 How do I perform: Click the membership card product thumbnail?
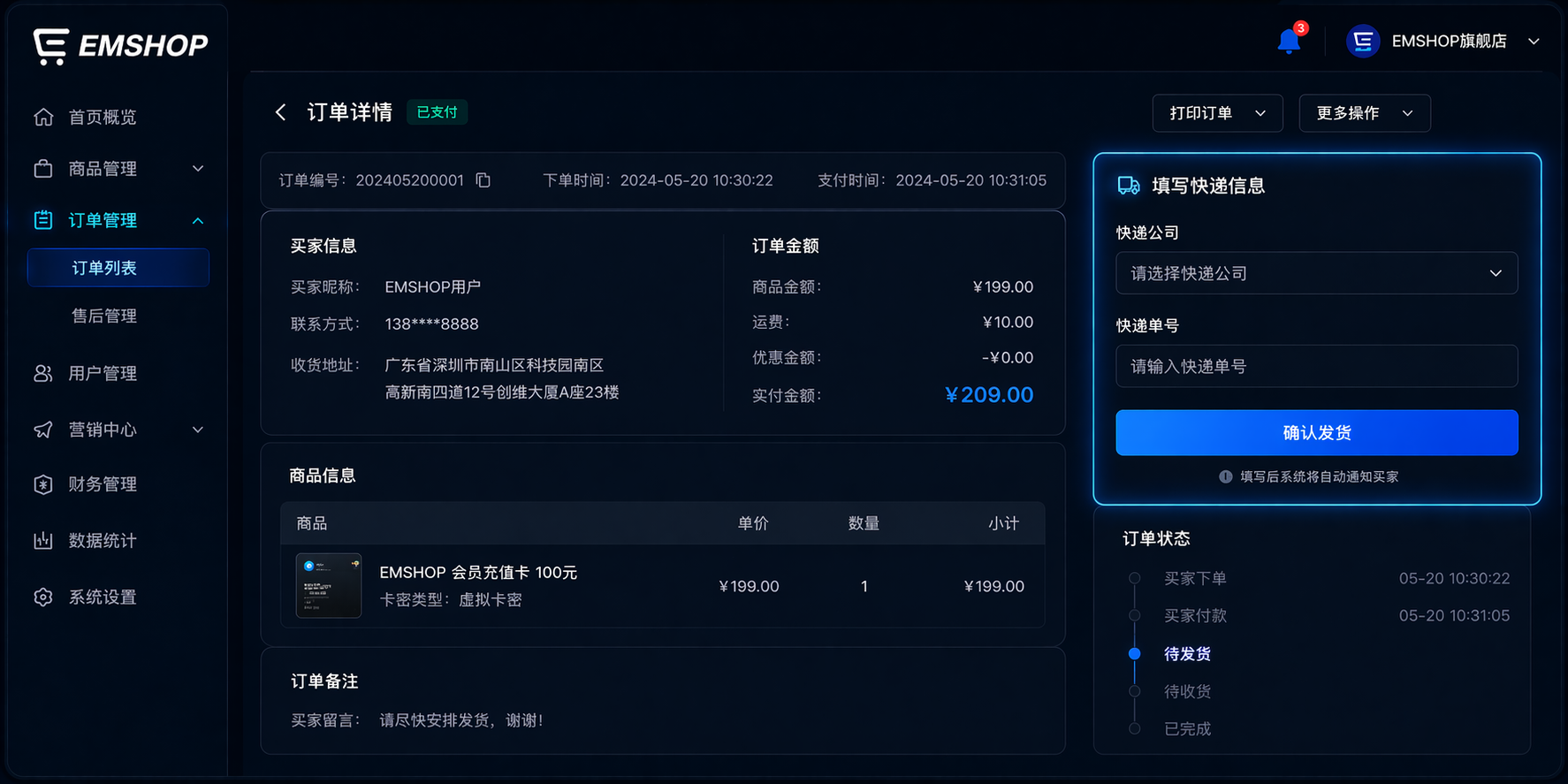click(x=329, y=585)
